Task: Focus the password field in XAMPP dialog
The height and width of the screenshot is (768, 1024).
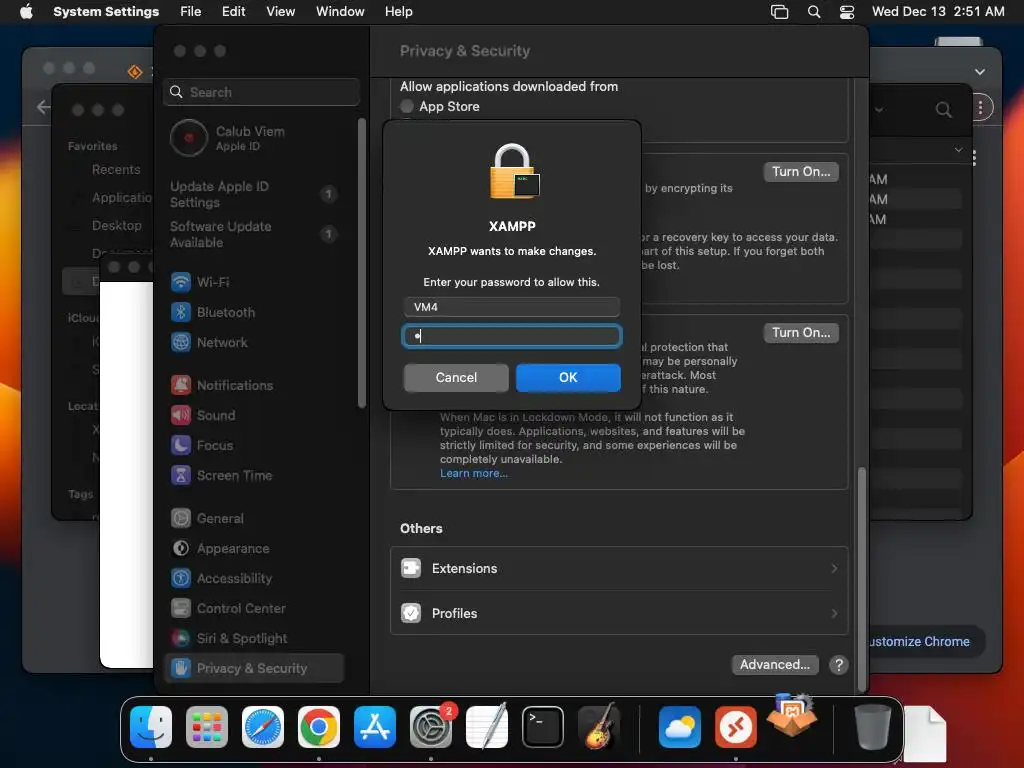Action: click(x=511, y=336)
